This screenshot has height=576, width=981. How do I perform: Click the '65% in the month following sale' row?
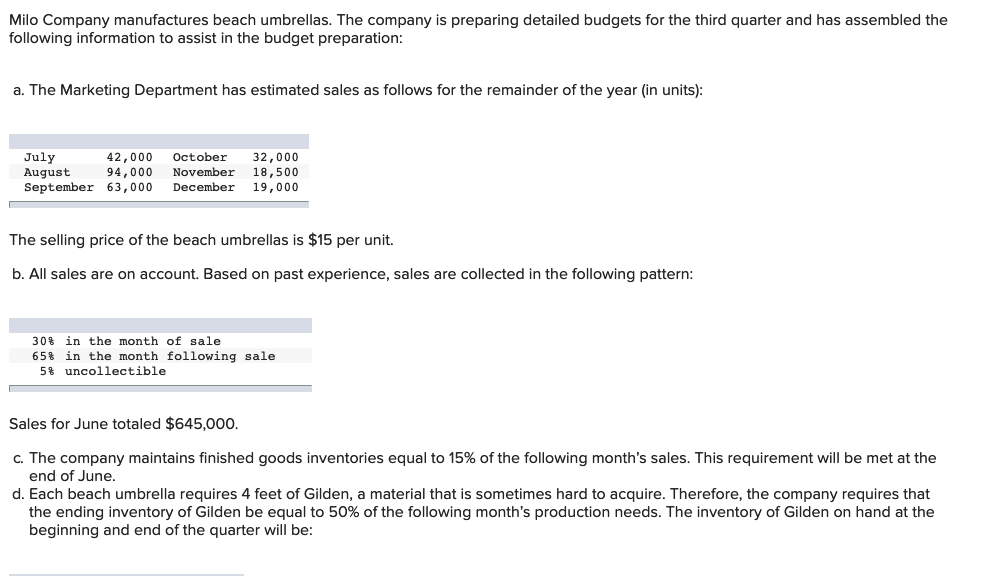coord(160,356)
